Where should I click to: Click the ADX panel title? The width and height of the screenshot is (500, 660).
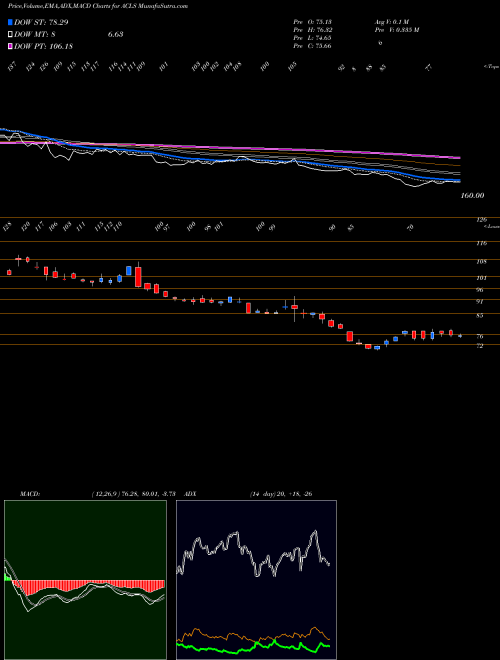191,494
